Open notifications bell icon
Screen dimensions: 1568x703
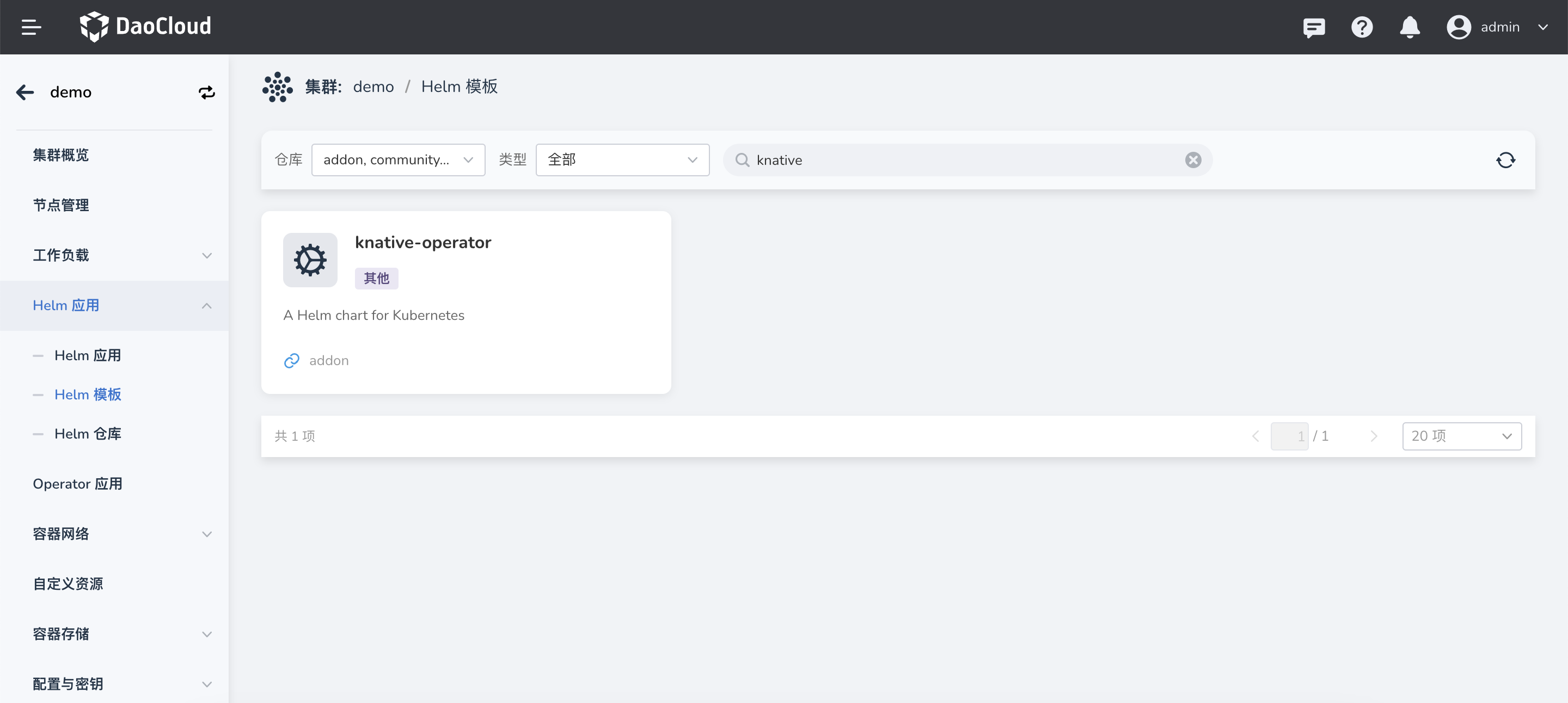point(1410,27)
